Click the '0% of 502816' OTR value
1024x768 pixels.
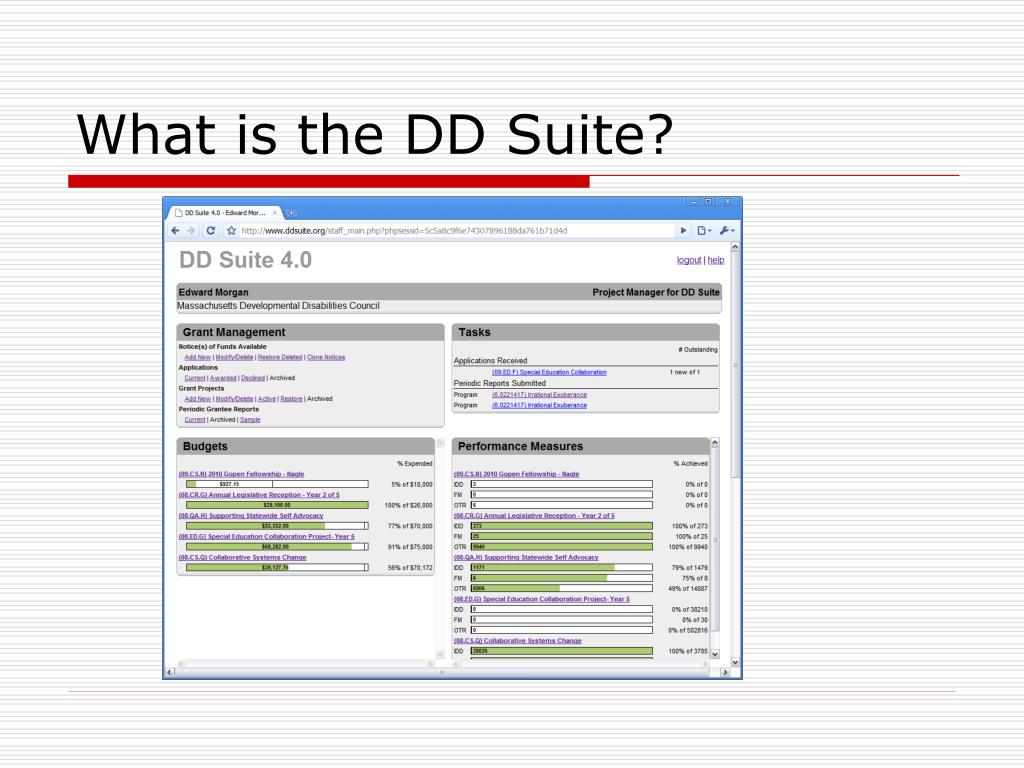[x=688, y=631]
